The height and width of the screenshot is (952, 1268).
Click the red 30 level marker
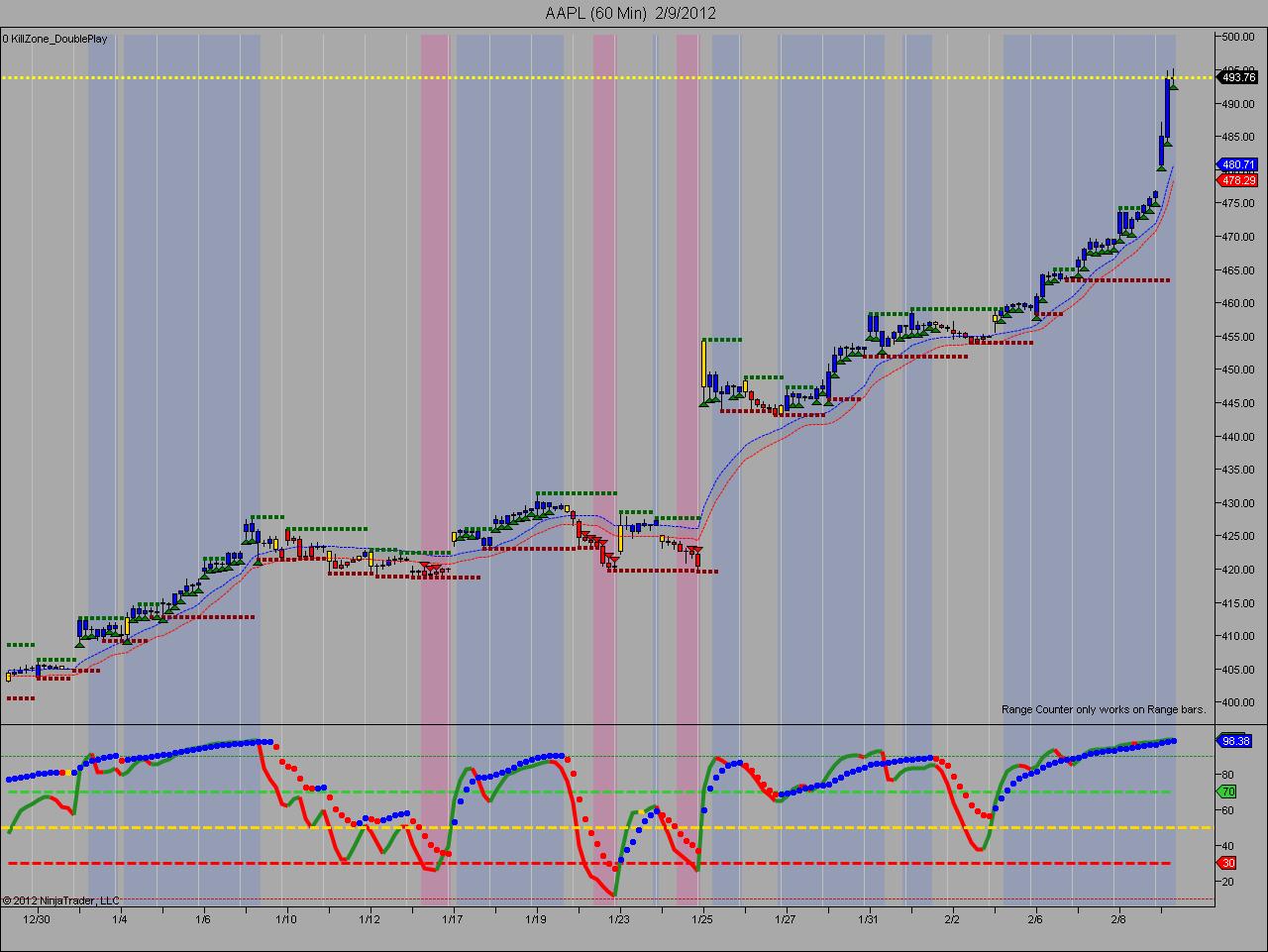click(x=1227, y=863)
